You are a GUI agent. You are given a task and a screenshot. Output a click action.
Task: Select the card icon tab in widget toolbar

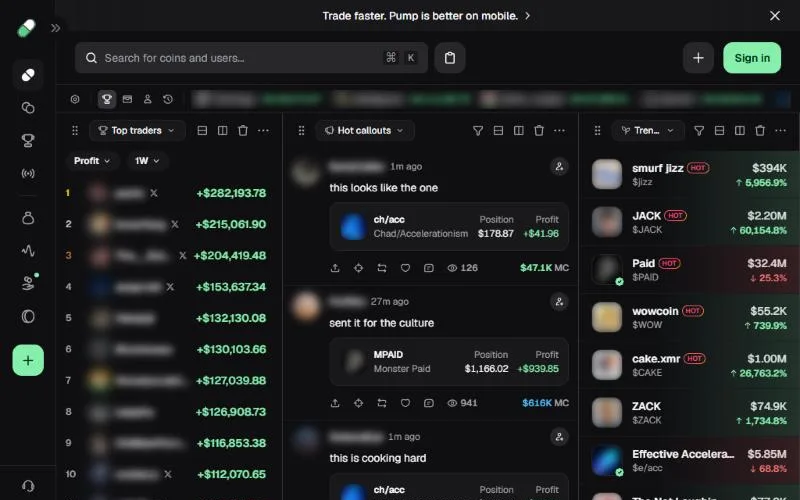pyautogui.click(x=127, y=99)
